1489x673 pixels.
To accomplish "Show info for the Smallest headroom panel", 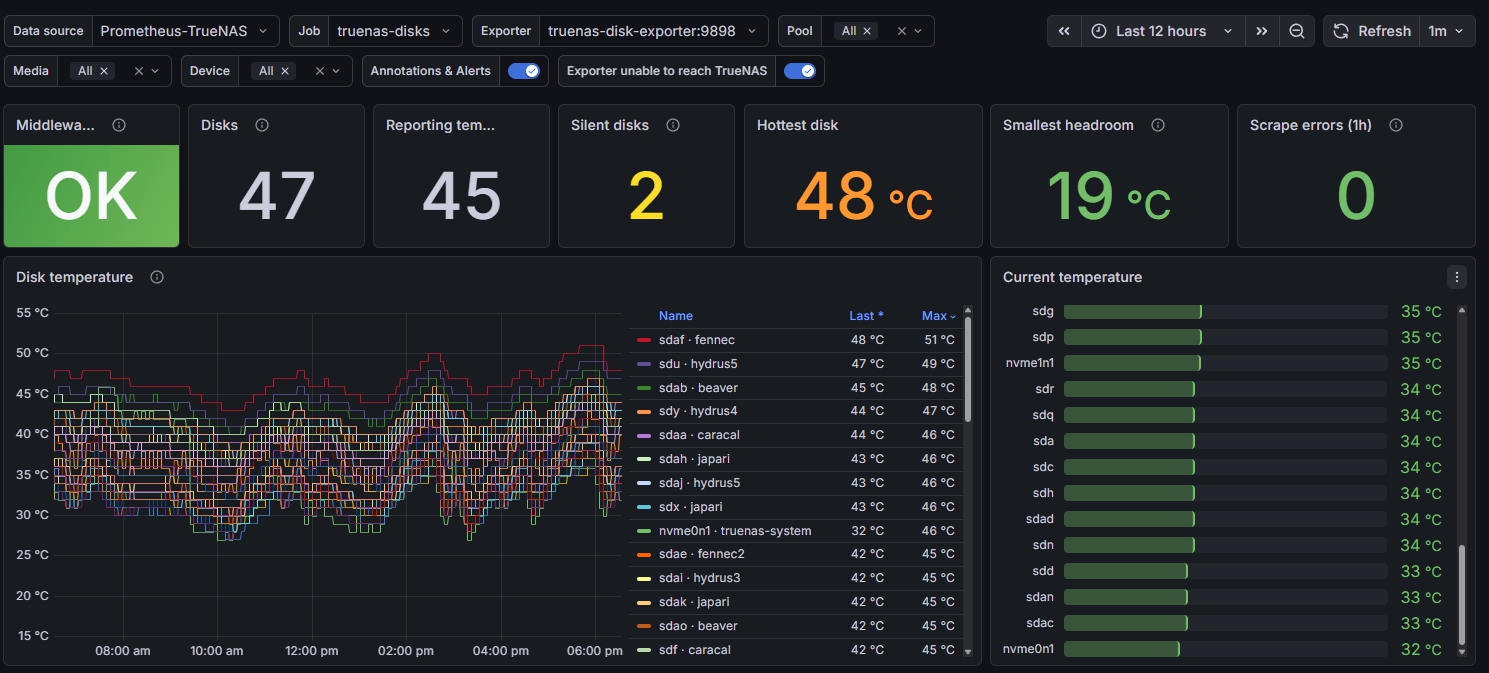I will coord(1158,125).
